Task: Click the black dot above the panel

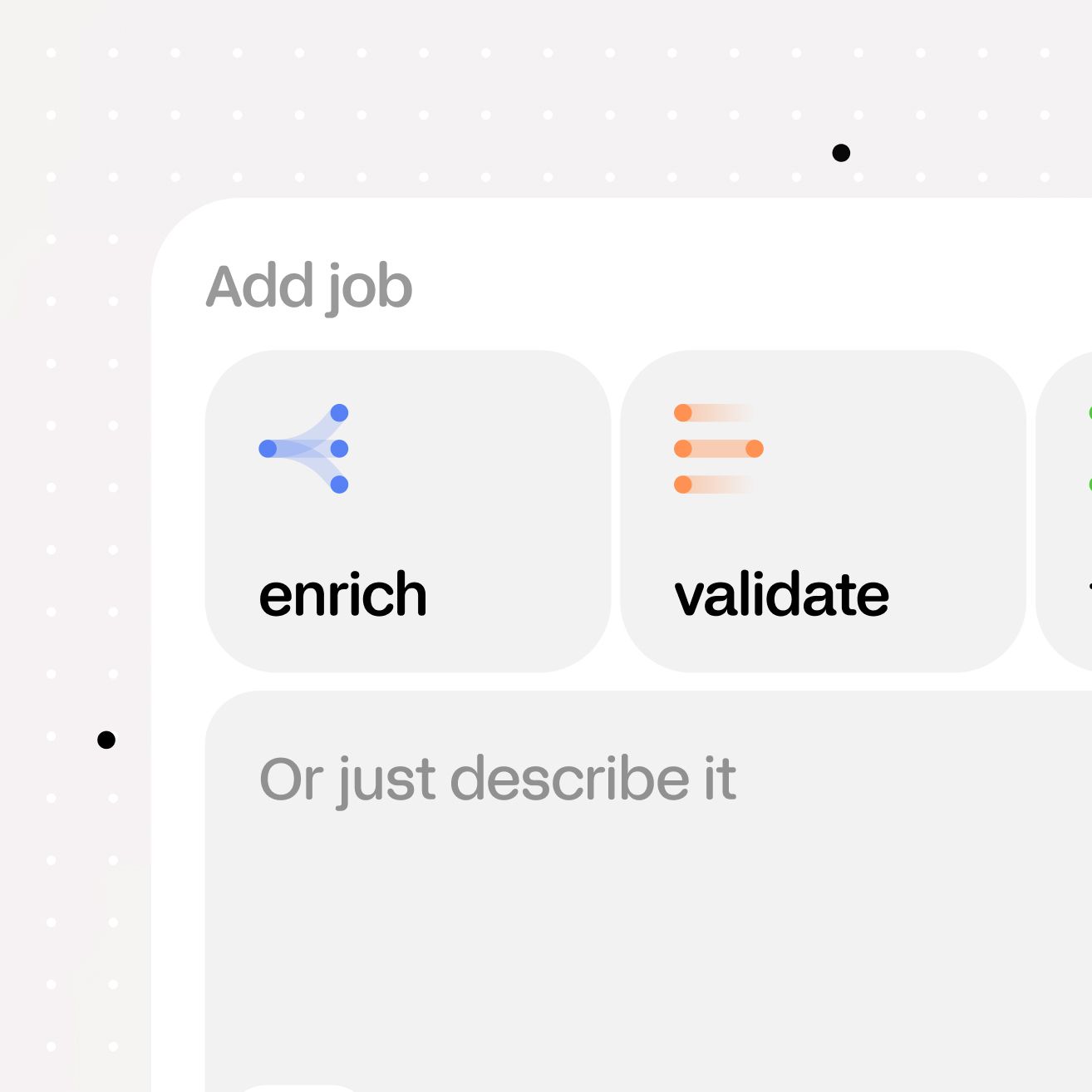Action: tap(841, 153)
